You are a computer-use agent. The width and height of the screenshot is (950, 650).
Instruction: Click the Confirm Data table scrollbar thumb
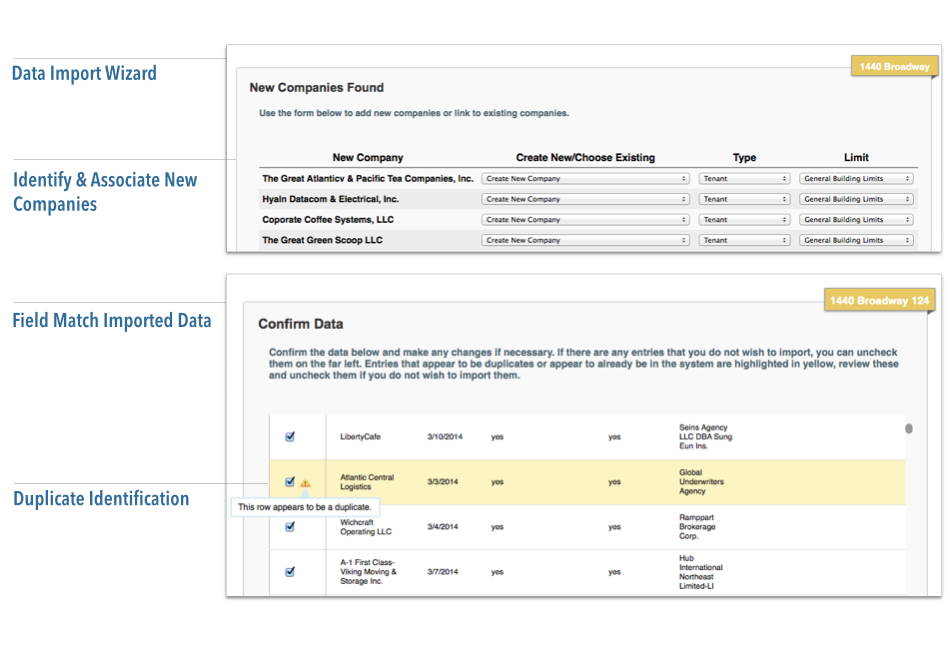pos(909,429)
